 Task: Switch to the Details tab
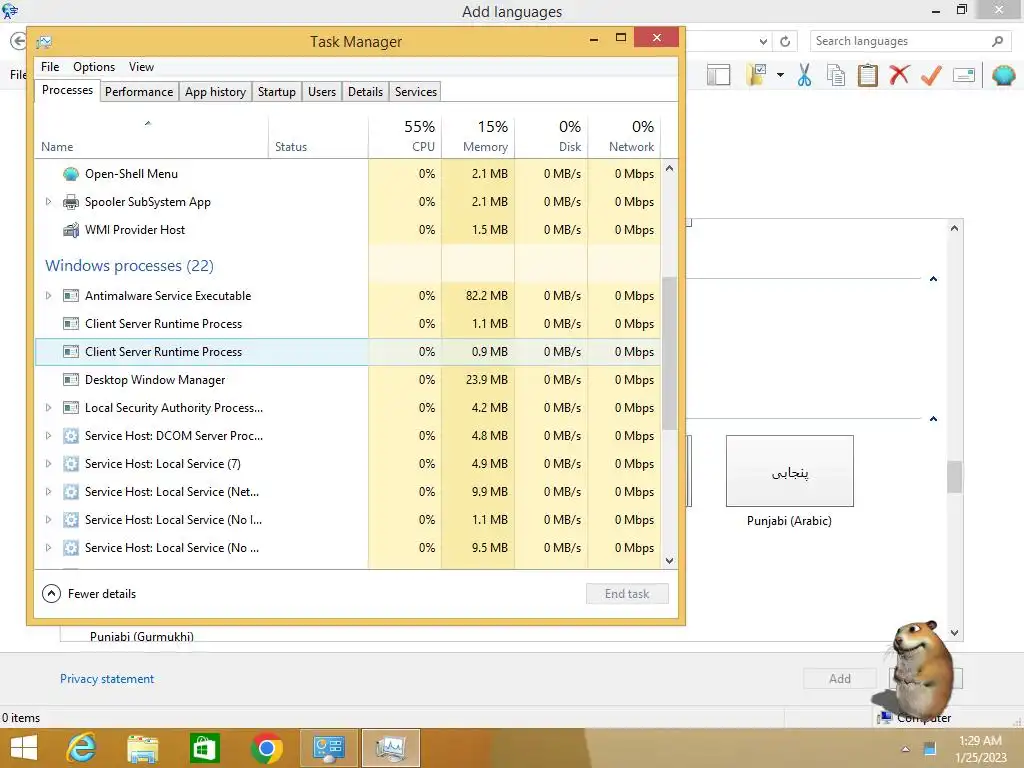coord(365,92)
